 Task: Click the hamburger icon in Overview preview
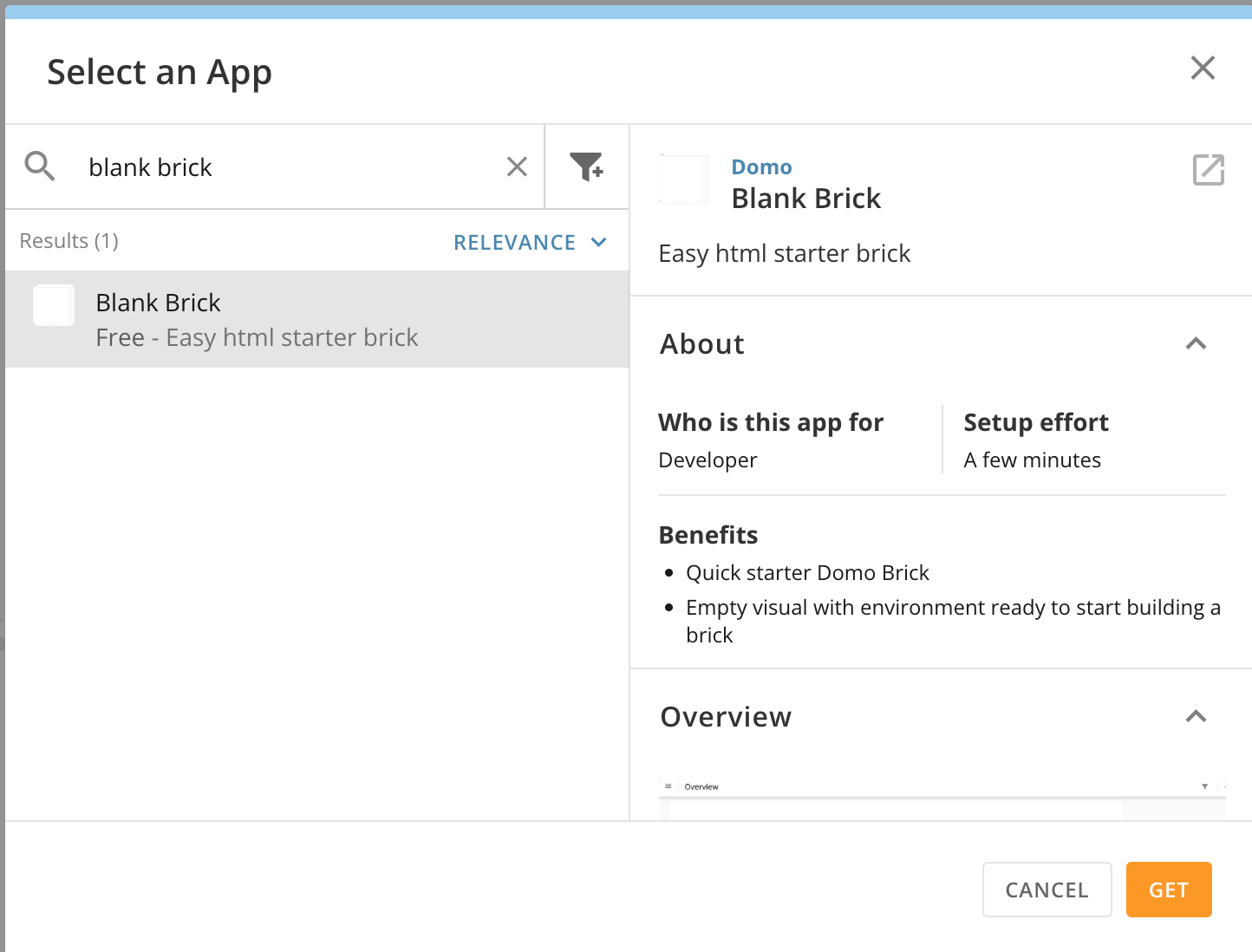pyautogui.click(x=668, y=786)
